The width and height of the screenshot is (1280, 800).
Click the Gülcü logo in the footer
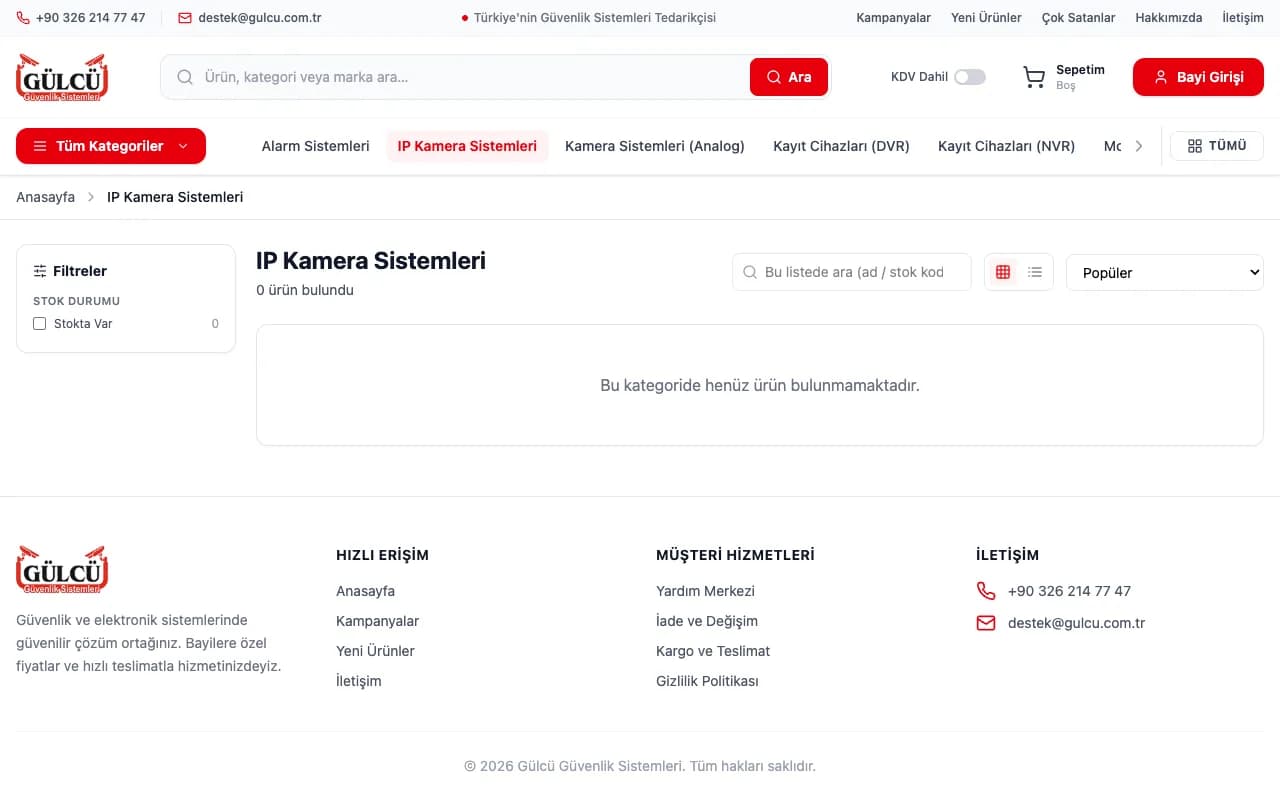coord(62,570)
